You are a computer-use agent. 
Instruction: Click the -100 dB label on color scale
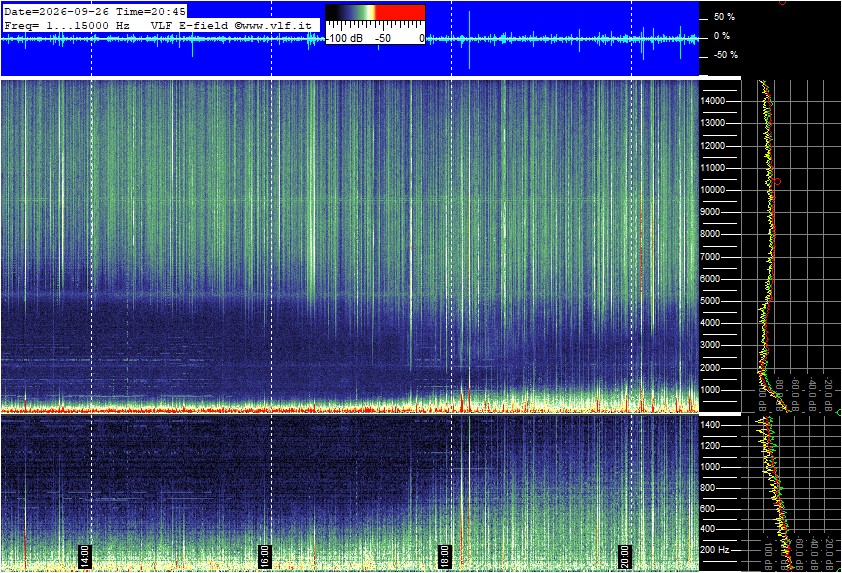(x=344, y=38)
